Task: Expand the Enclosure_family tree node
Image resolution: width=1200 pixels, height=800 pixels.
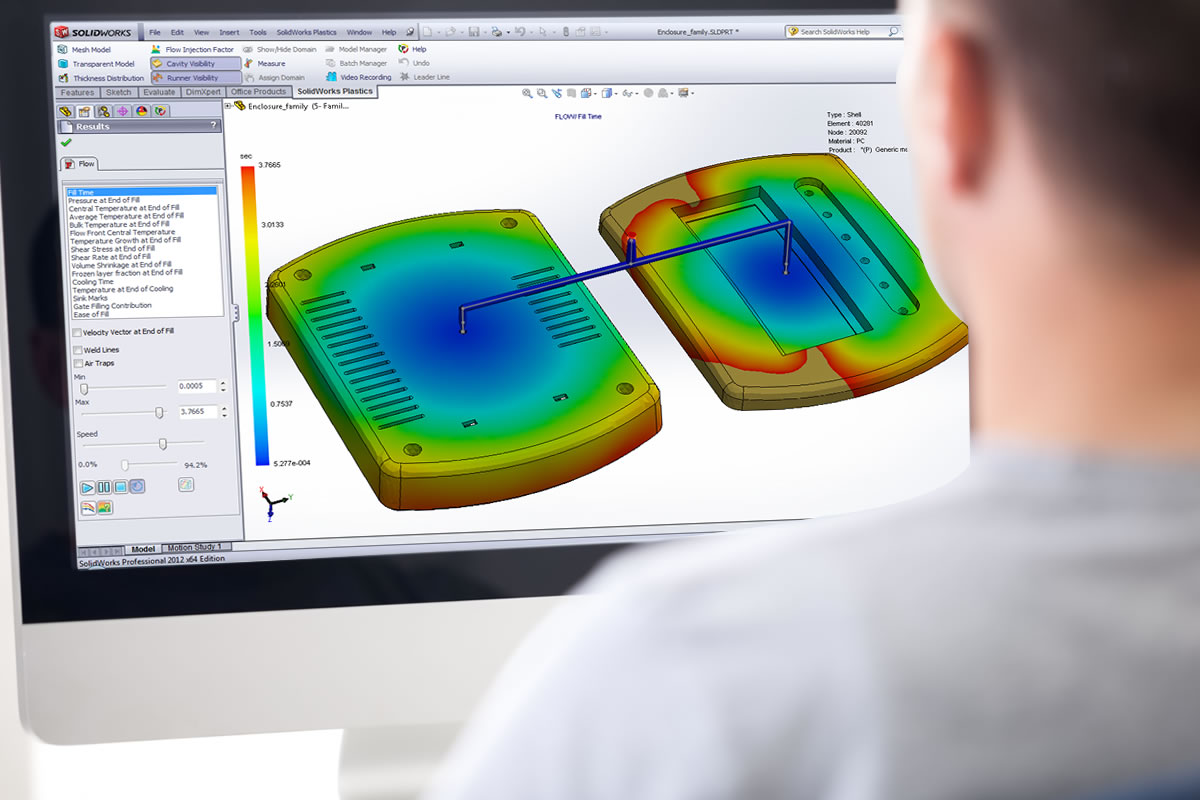Action: 228,105
